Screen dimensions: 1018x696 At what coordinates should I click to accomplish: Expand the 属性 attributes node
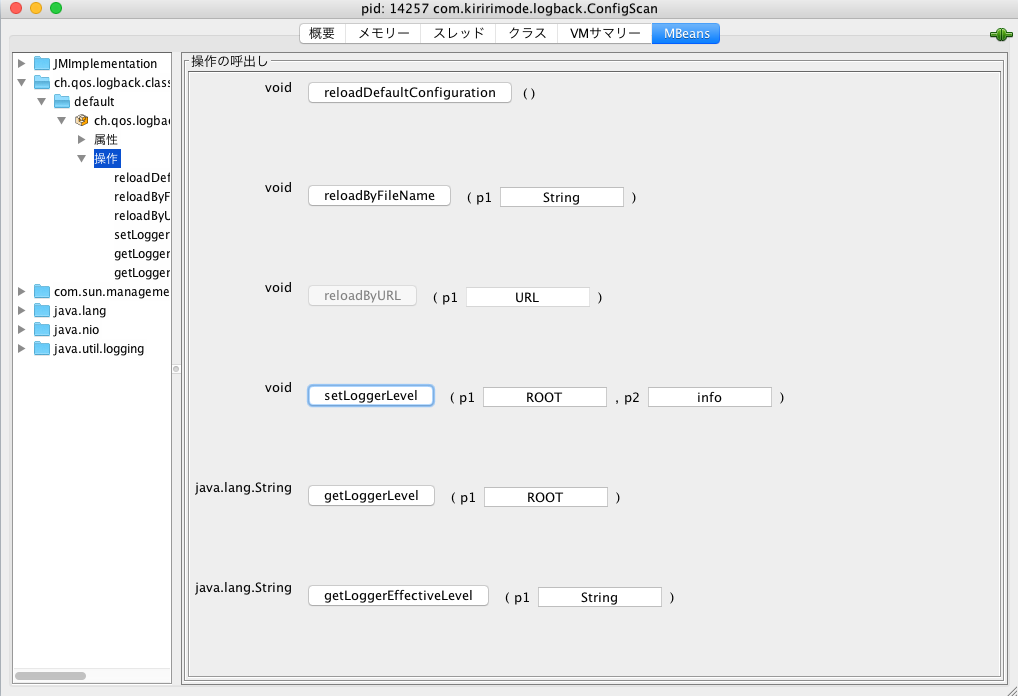pos(81,140)
